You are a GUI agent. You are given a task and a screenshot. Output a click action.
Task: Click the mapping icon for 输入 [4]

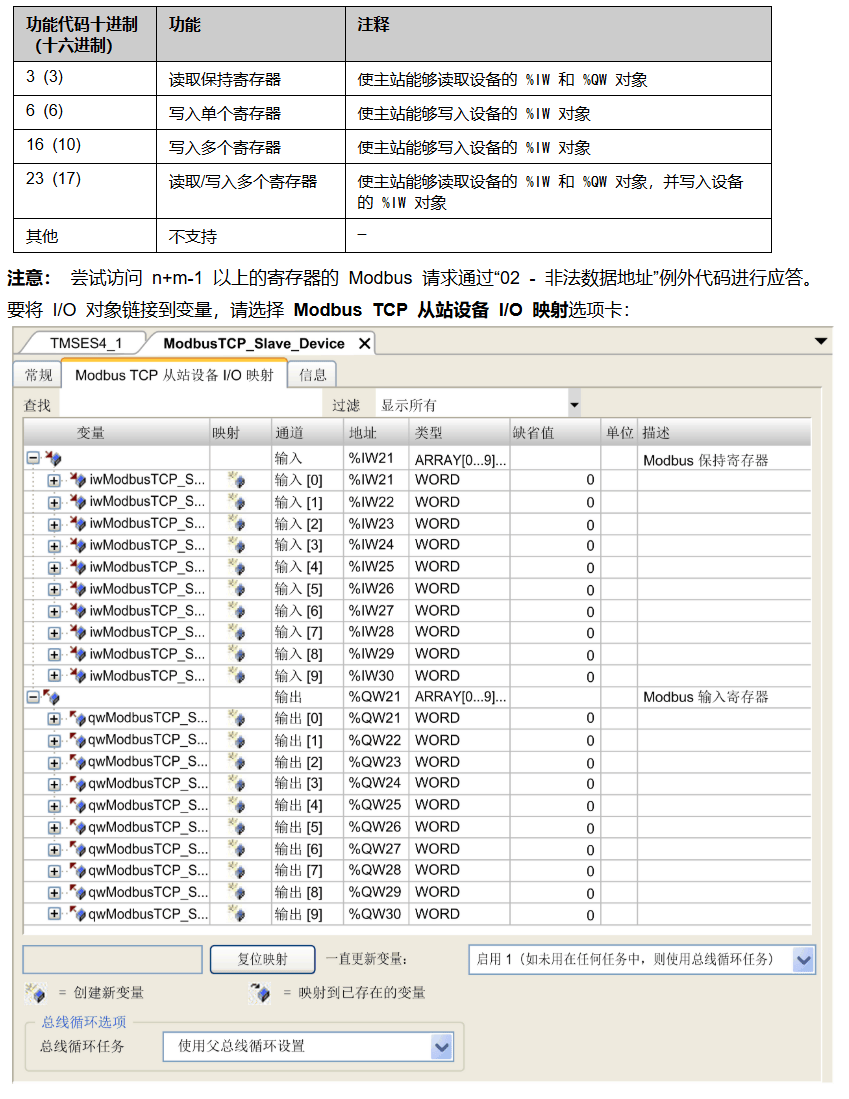pyautogui.click(x=237, y=567)
